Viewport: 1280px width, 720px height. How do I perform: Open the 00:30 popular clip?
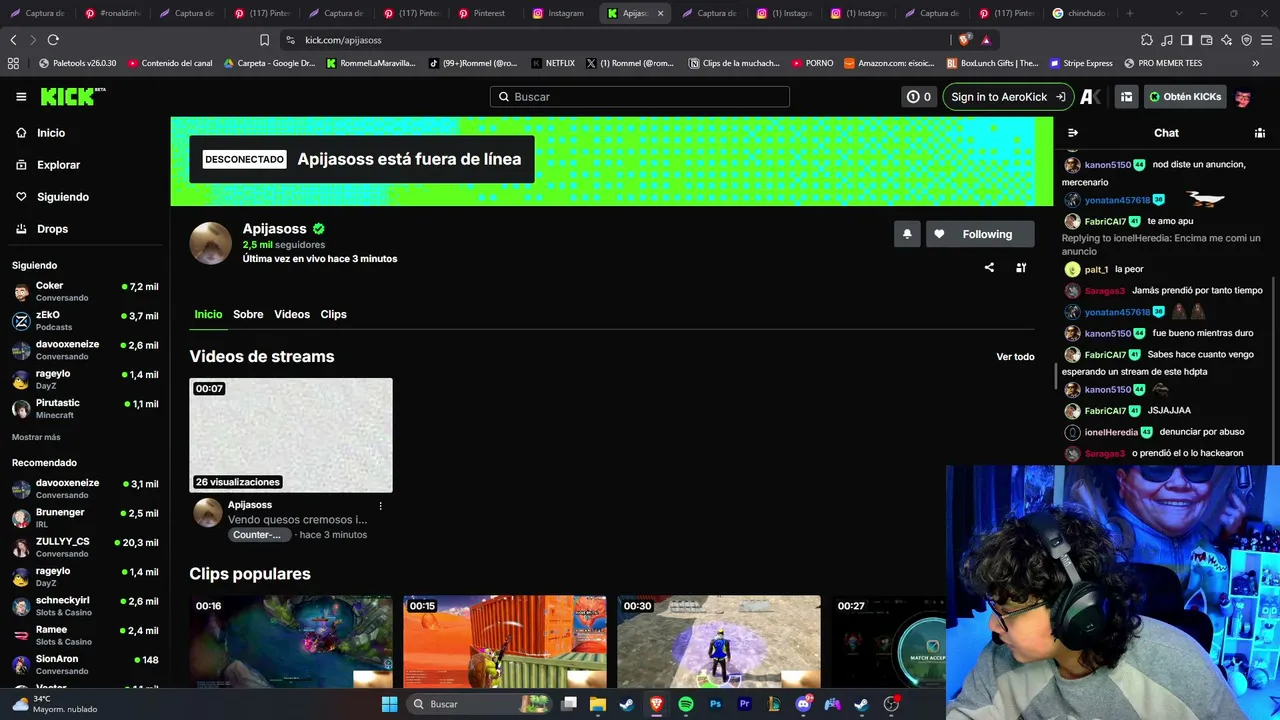718,642
